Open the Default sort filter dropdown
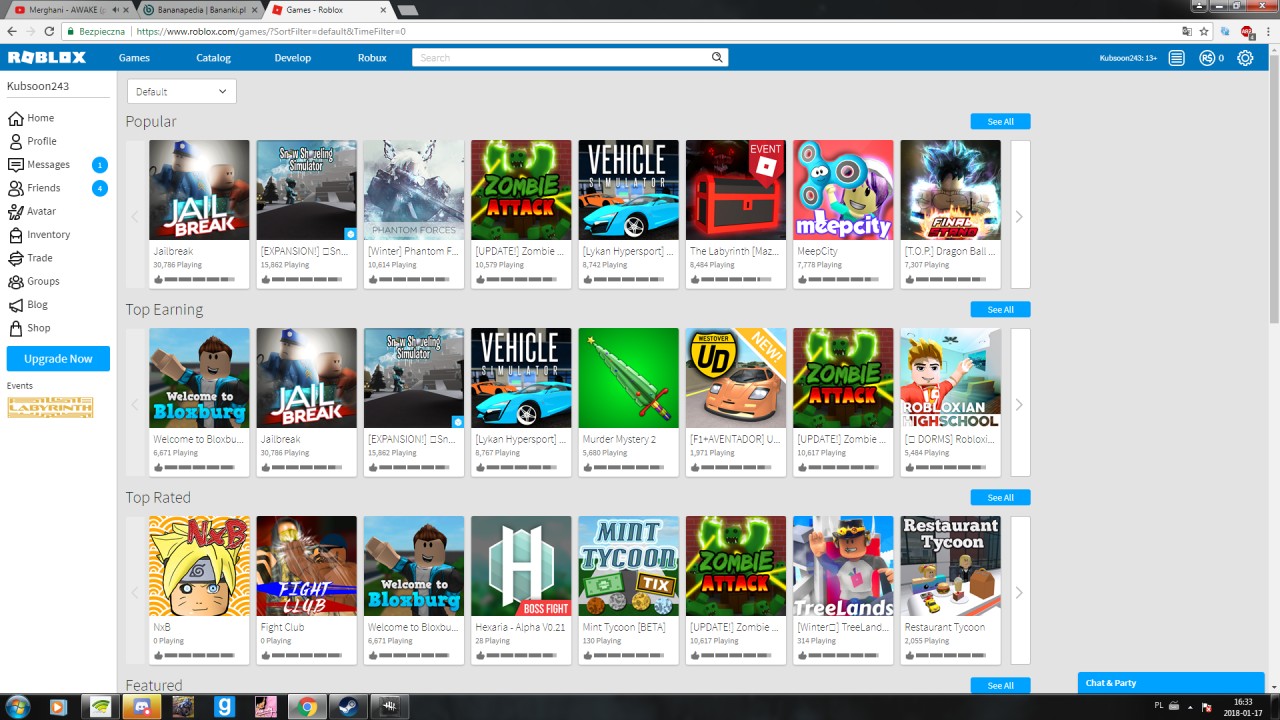The width and height of the screenshot is (1280, 720). click(182, 91)
